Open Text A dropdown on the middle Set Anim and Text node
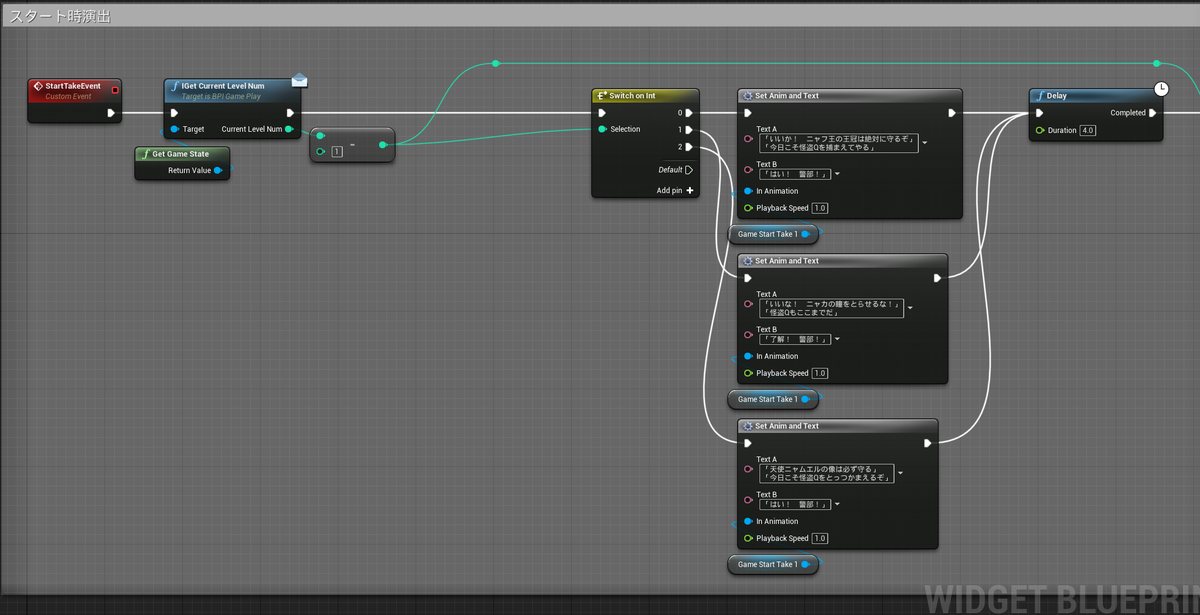 (x=910, y=308)
